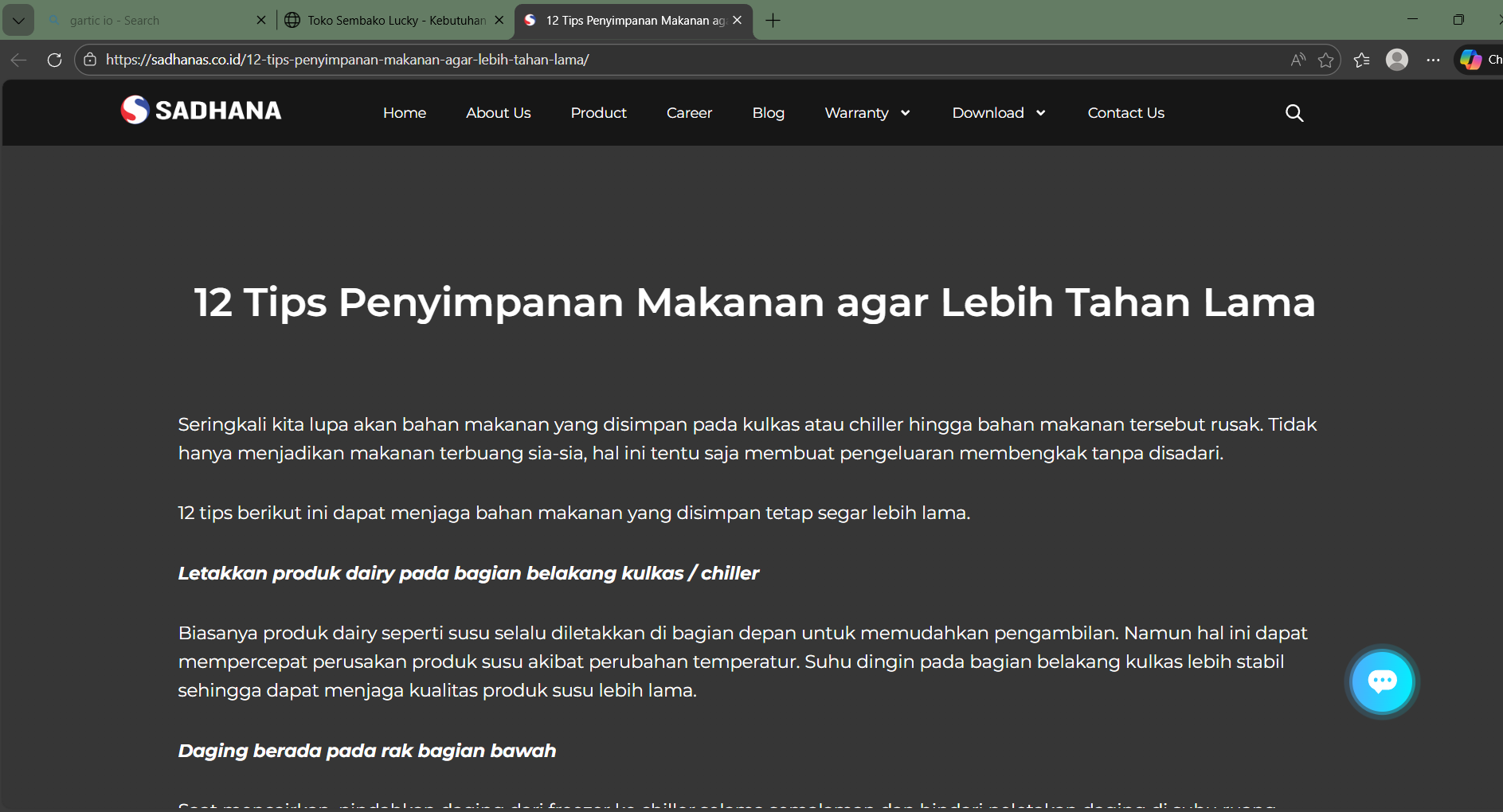Toggle the site security padlock indicator

(89, 59)
